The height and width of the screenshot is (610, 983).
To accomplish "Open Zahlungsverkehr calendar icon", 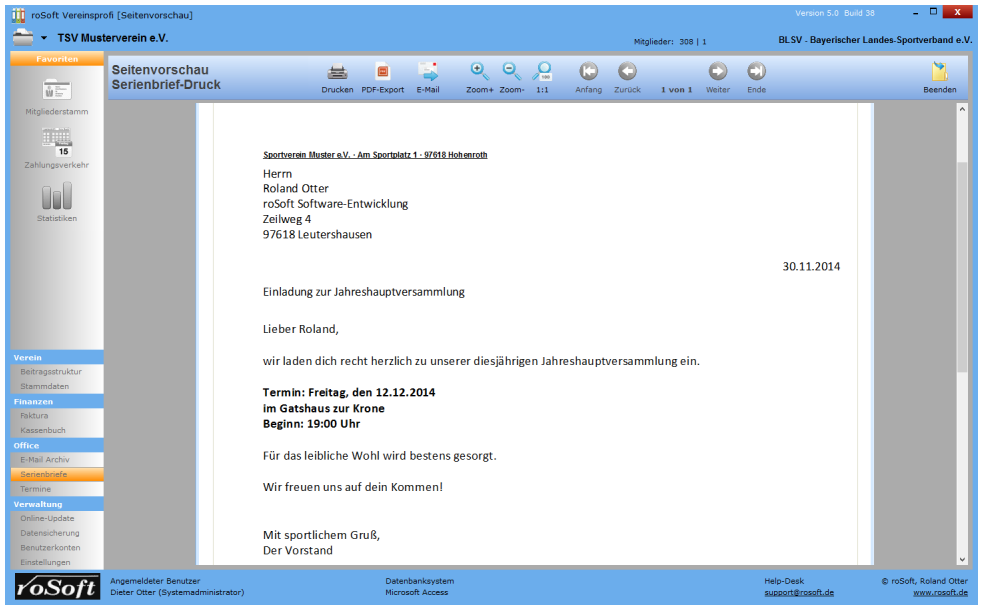I will (56, 143).
